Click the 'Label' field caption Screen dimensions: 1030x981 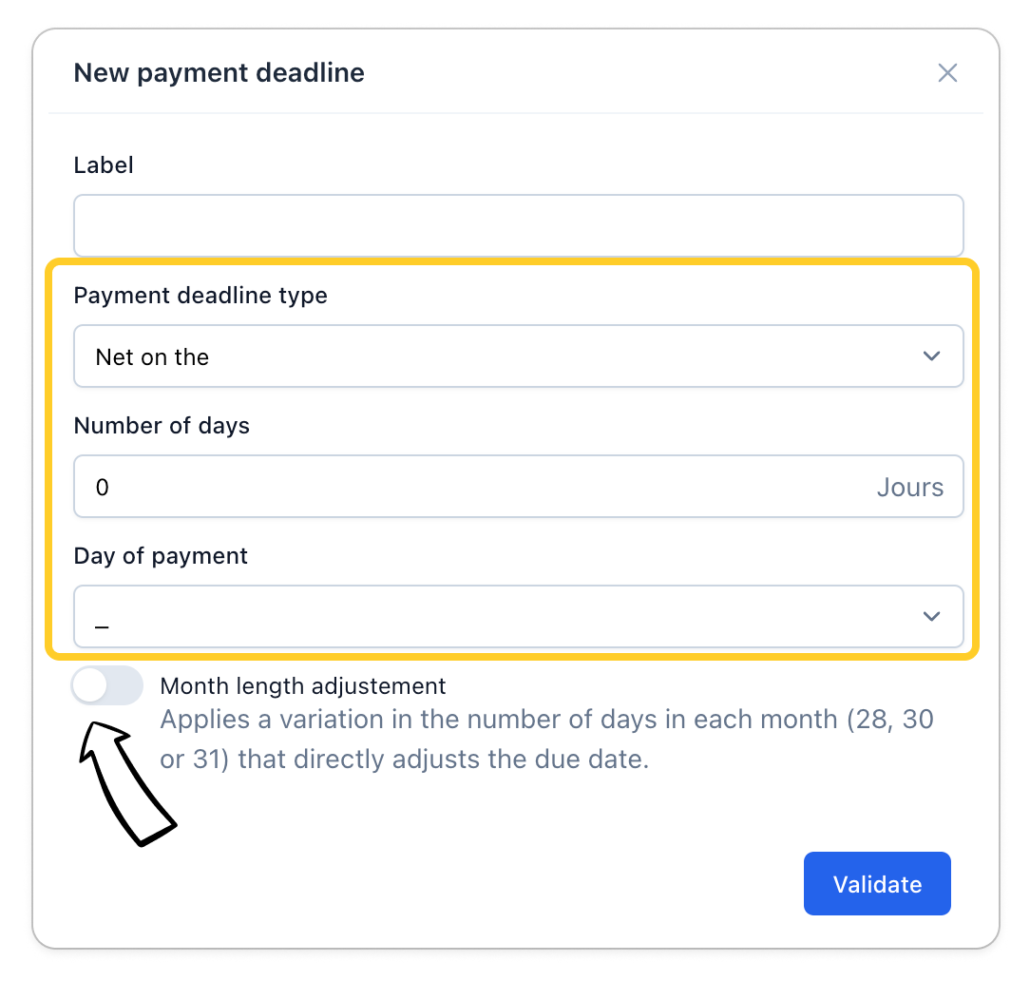coord(104,165)
